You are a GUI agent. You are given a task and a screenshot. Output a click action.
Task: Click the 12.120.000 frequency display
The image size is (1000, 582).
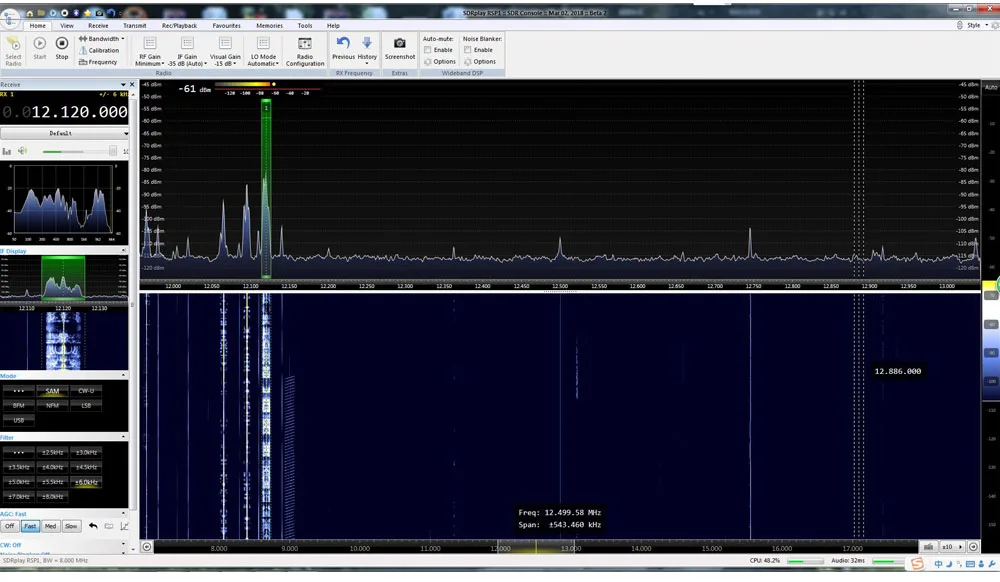pyautogui.click(x=72, y=112)
